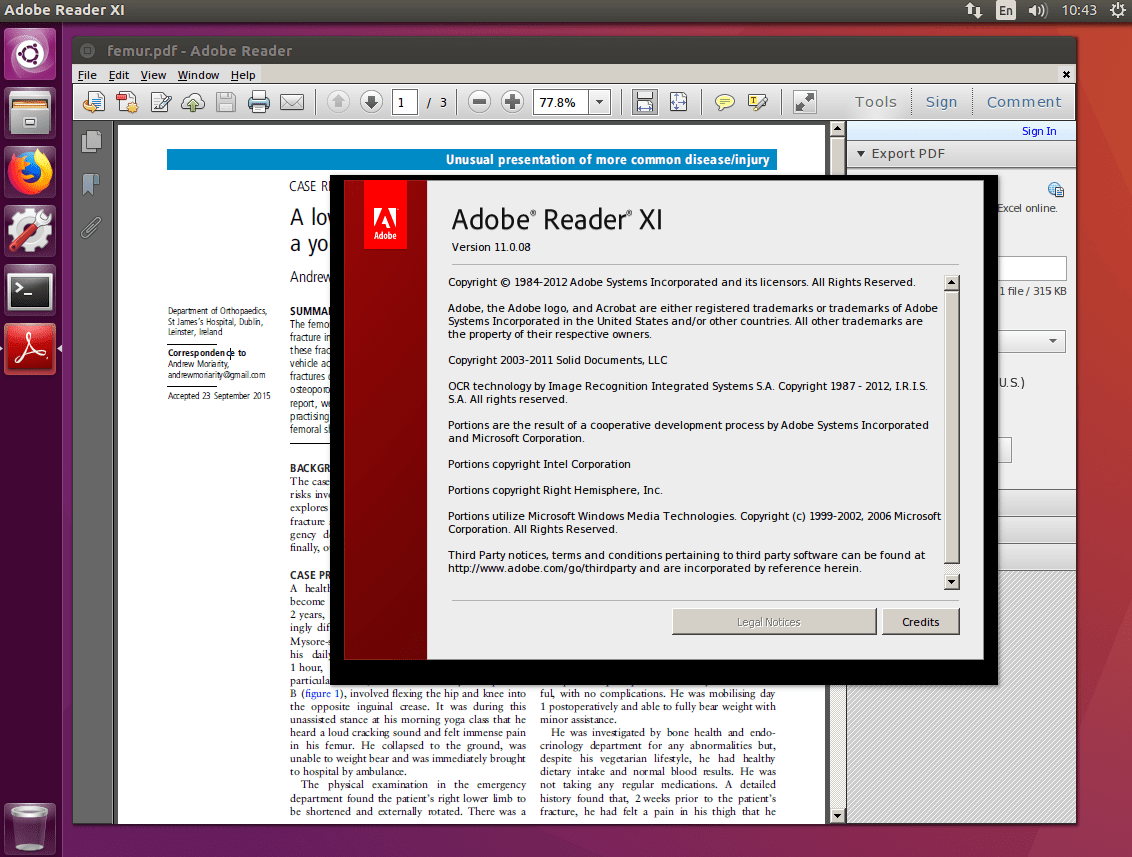Viewport: 1132px width, 857px height.
Task: Click the 10:43 clock
Action: (x=1079, y=10)
